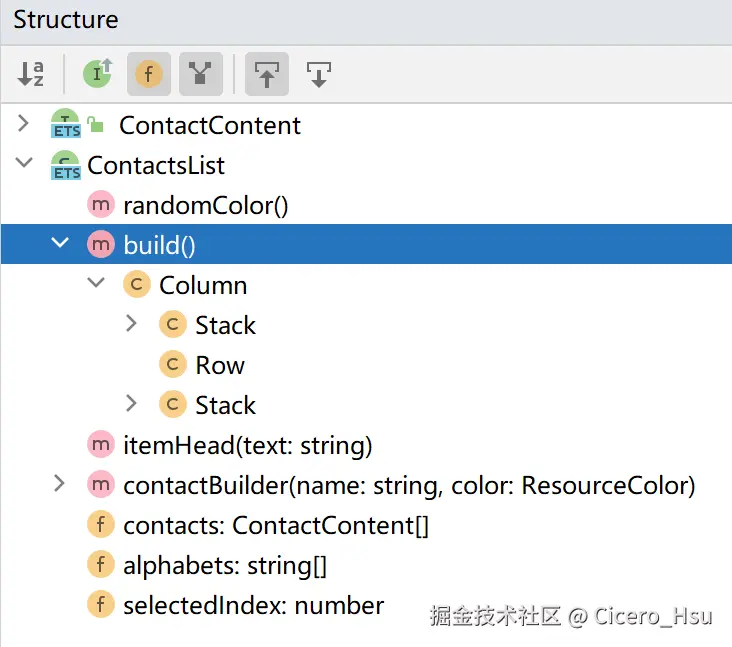Click the Row component icon

point(173,365)
